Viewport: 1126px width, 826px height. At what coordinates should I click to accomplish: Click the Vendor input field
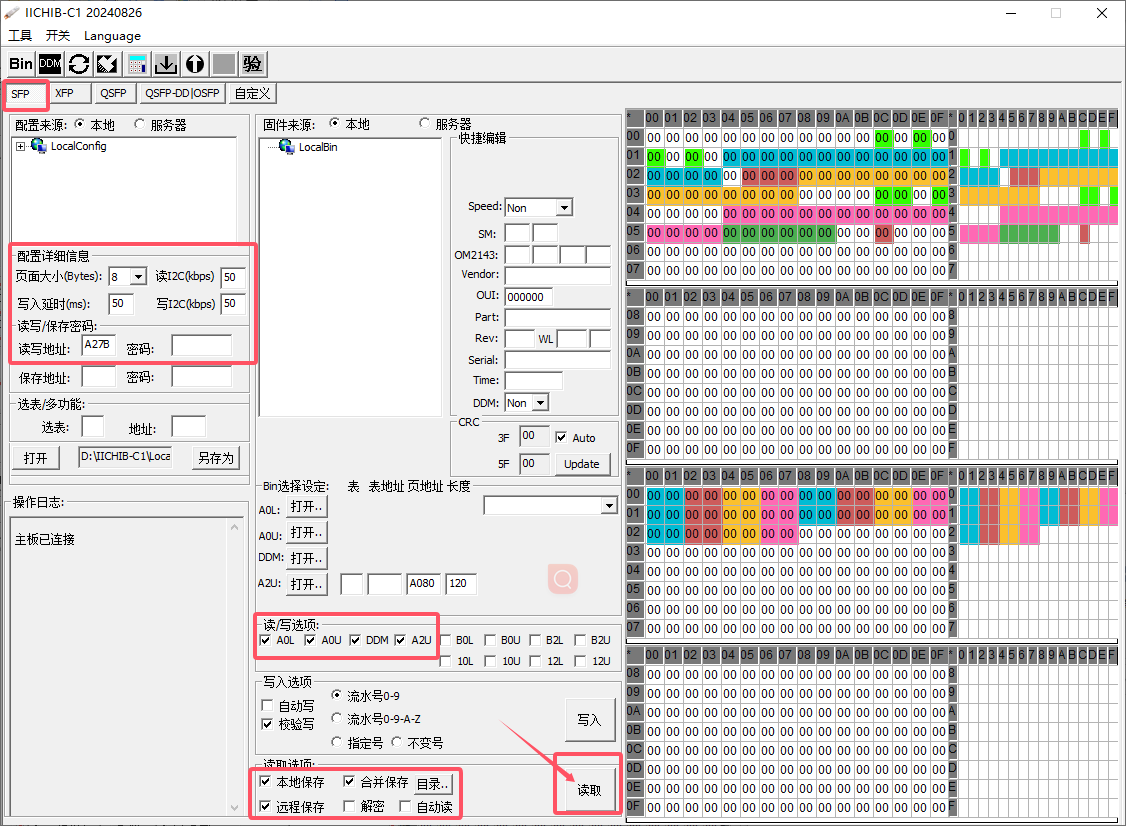557,276
